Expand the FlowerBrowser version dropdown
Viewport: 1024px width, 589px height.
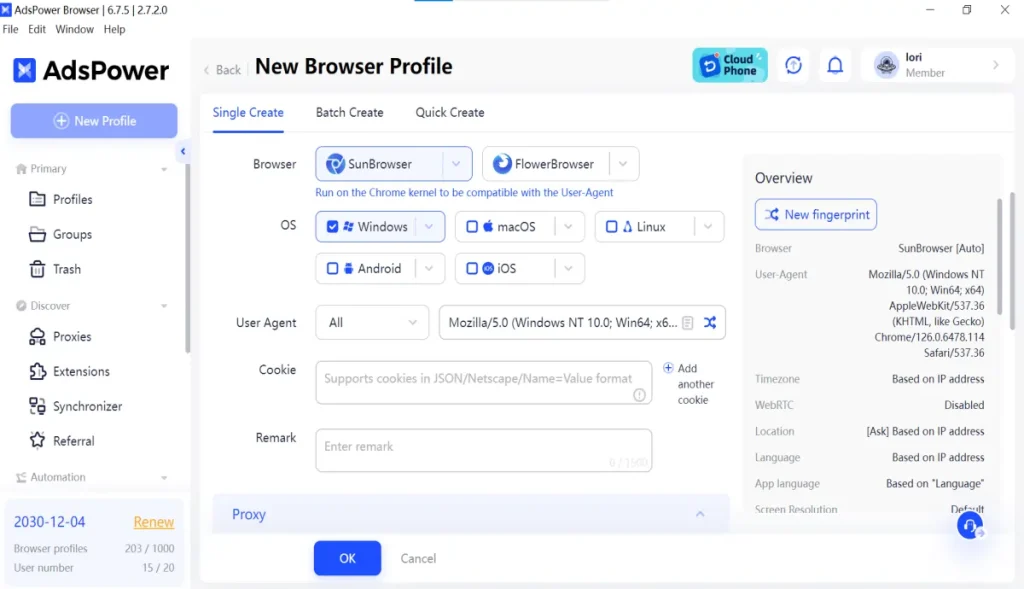coord(623,164)
